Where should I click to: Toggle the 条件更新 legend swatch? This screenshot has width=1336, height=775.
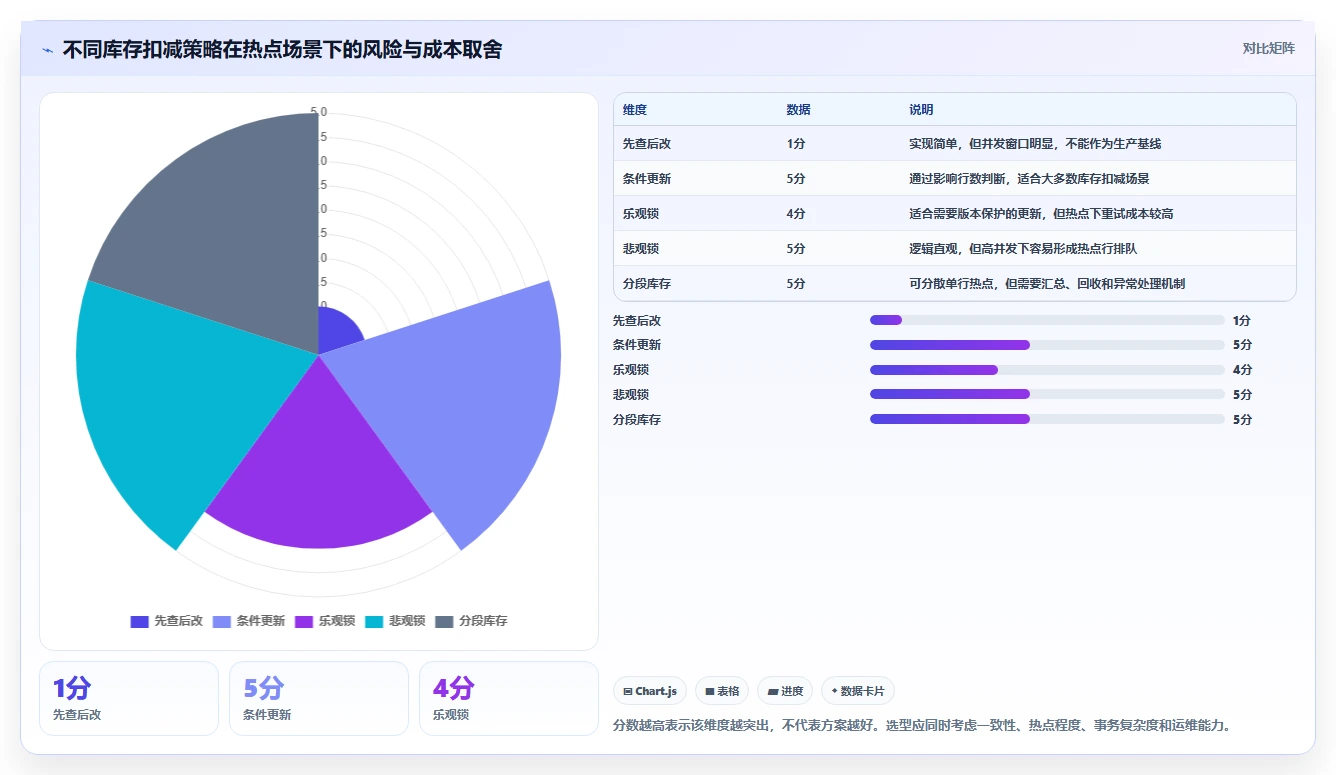(222, 621)
